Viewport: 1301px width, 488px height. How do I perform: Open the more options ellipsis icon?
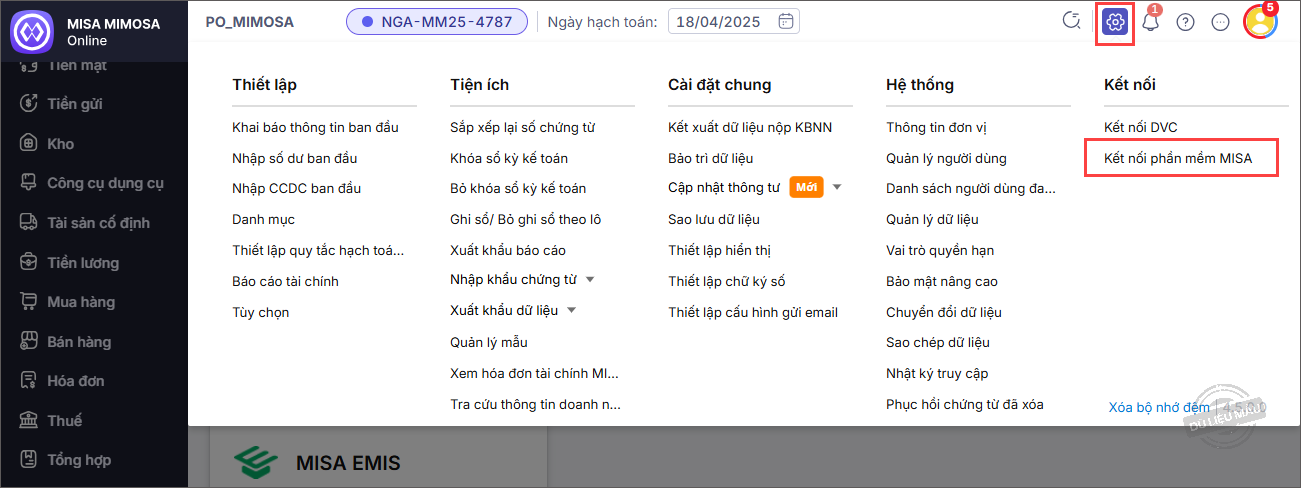[1220, 22]
